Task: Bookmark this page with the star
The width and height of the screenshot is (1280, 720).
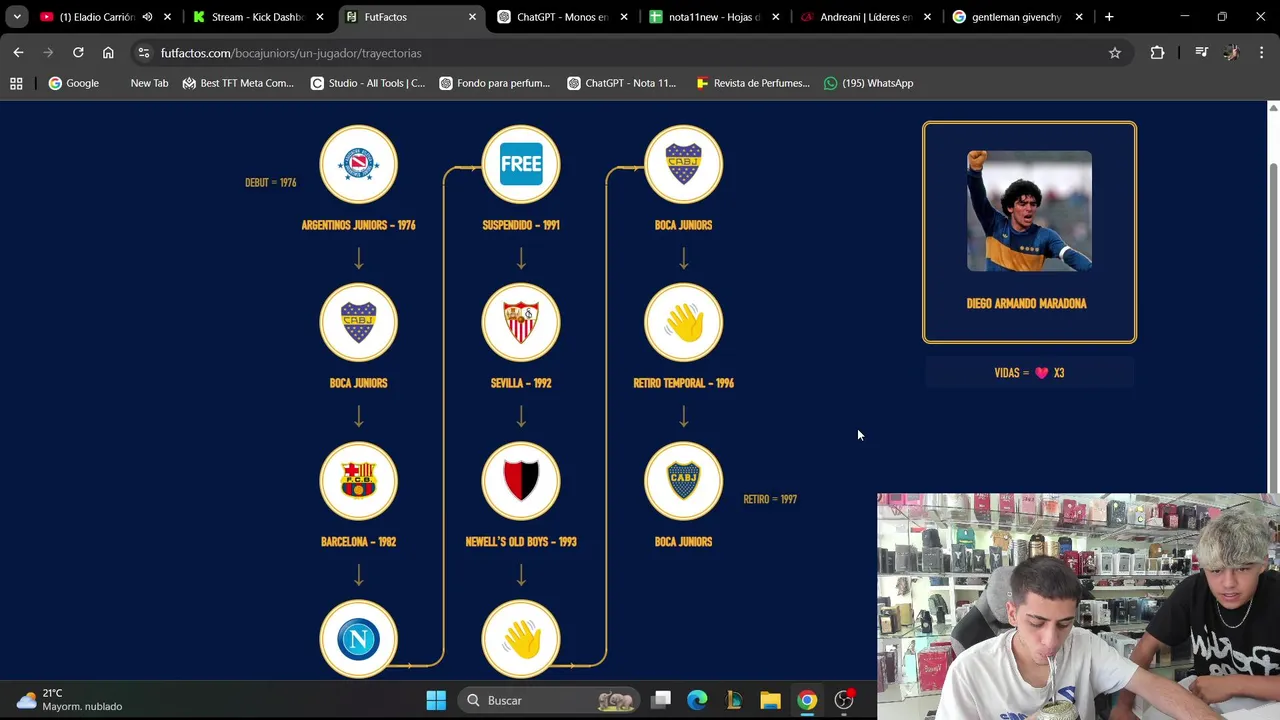Action: point(1115,53)
